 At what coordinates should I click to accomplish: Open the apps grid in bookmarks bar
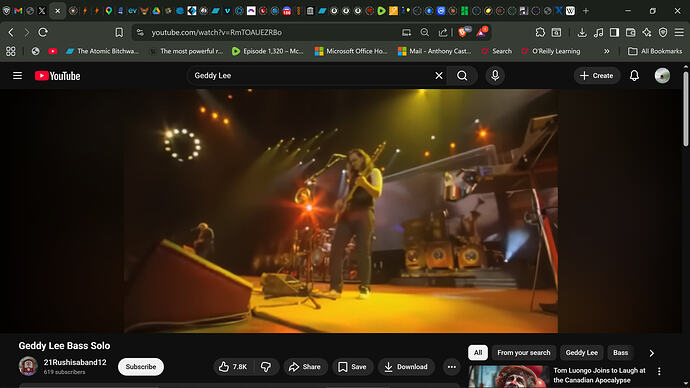point(11,51)
